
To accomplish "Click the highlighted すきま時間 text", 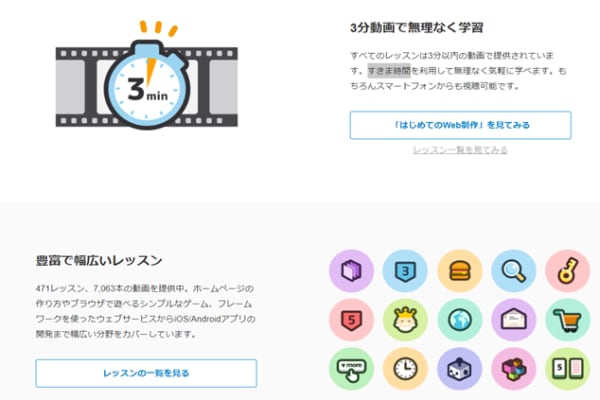I will 389,71.
